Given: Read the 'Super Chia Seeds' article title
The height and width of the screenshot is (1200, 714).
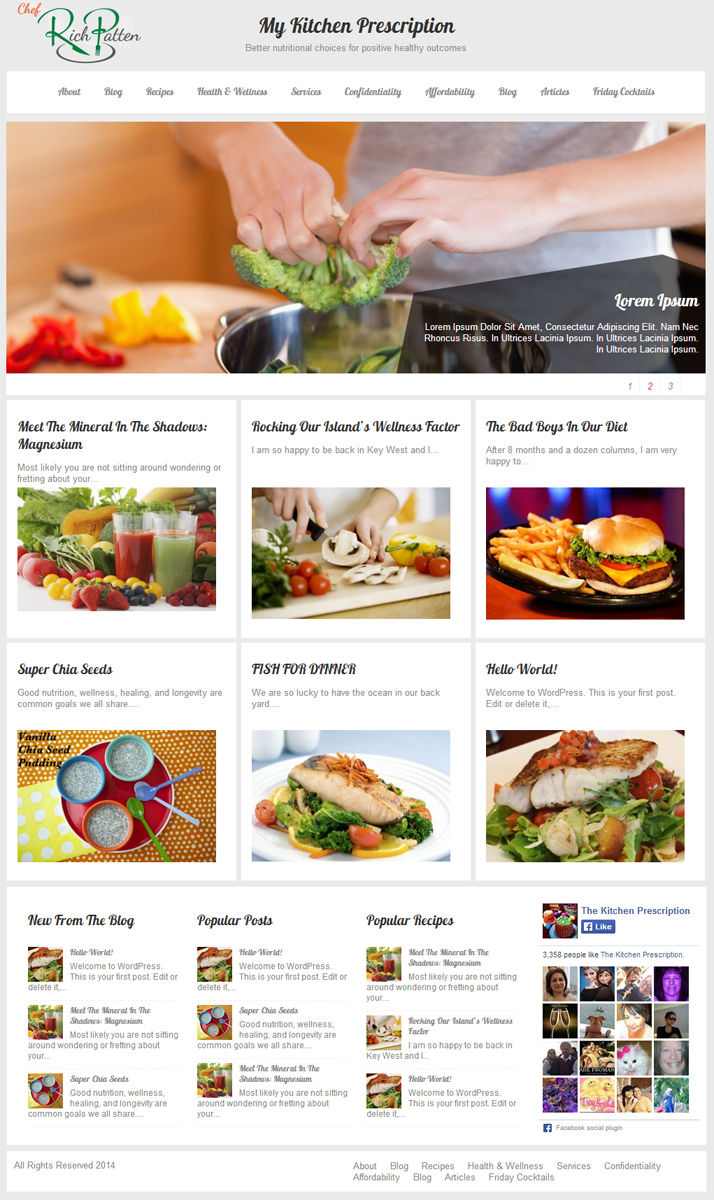Looking at the screenshot, I should click(65, 669).
